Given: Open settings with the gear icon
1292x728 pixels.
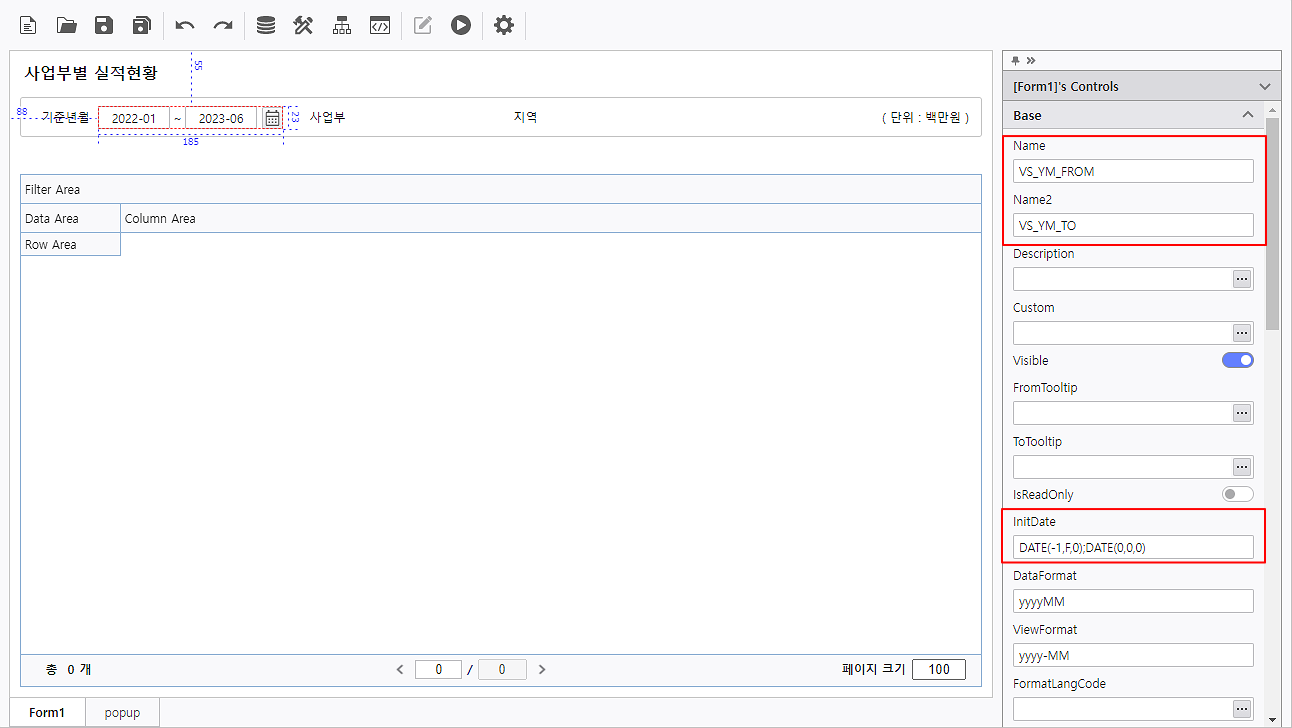Looking at the screenshot, I should tap(504, 25).
